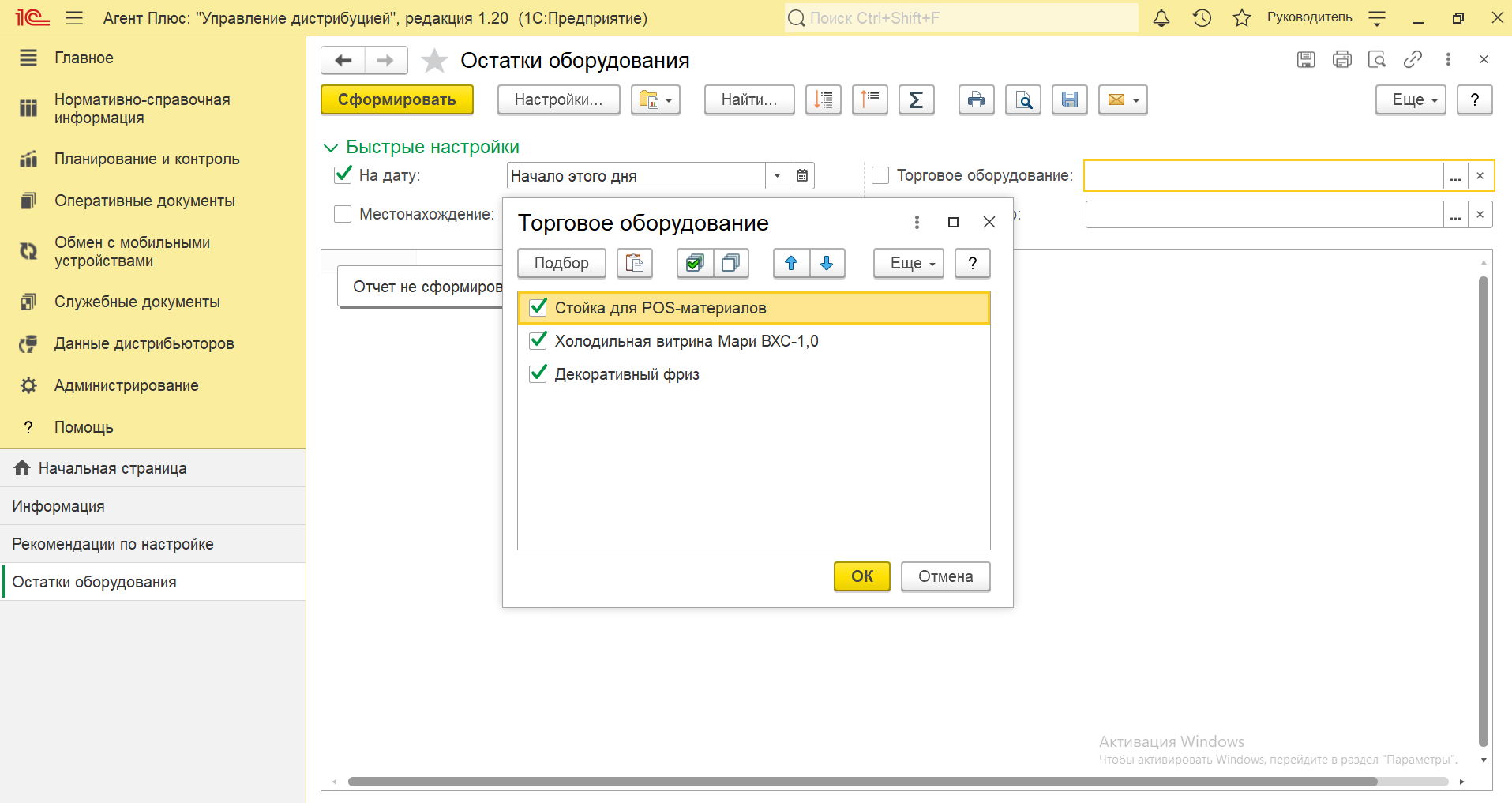
Task: Click Найти... button
Action: pyautogui.click(x=749, y=99)
